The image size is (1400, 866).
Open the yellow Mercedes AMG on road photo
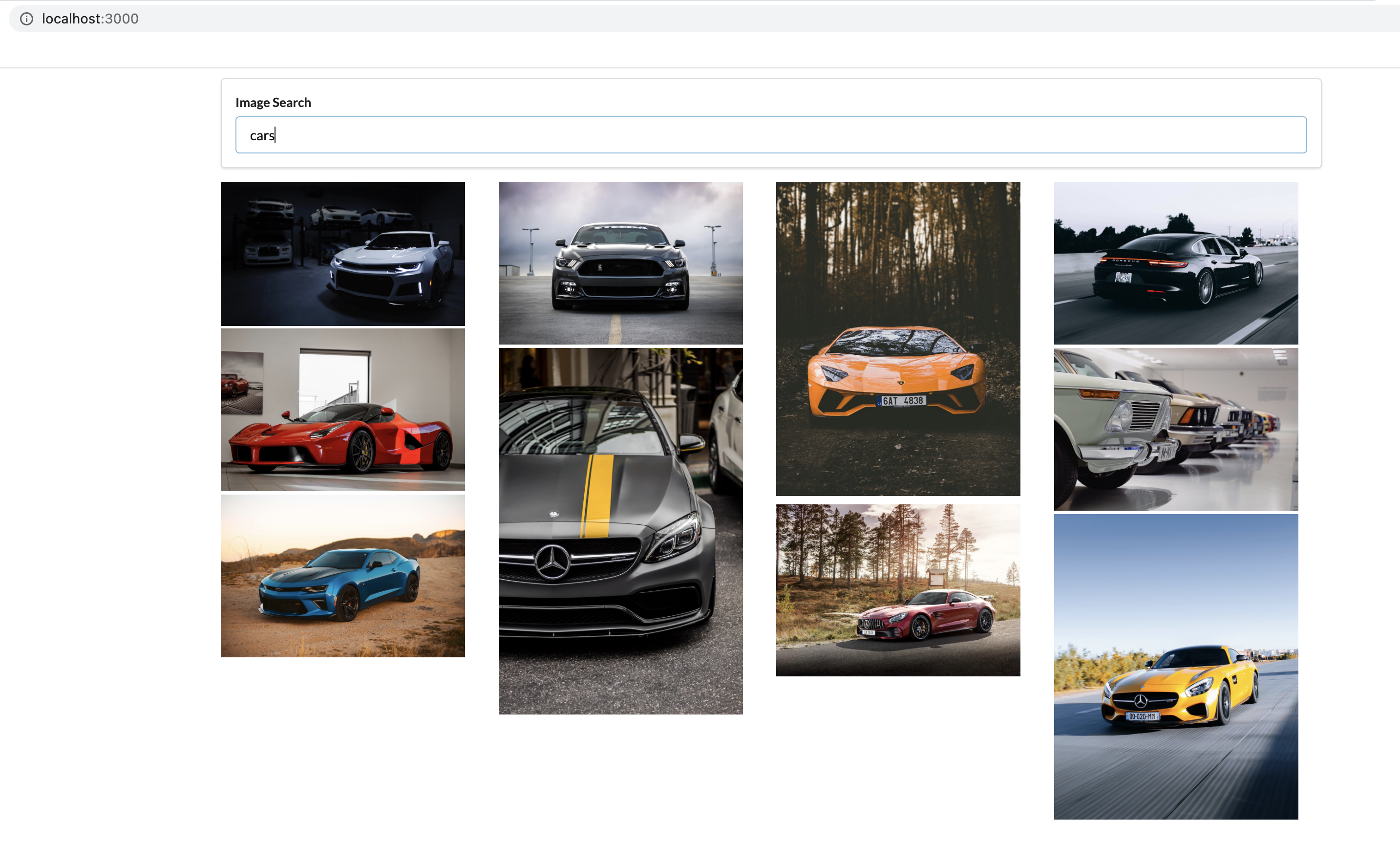1176,667
